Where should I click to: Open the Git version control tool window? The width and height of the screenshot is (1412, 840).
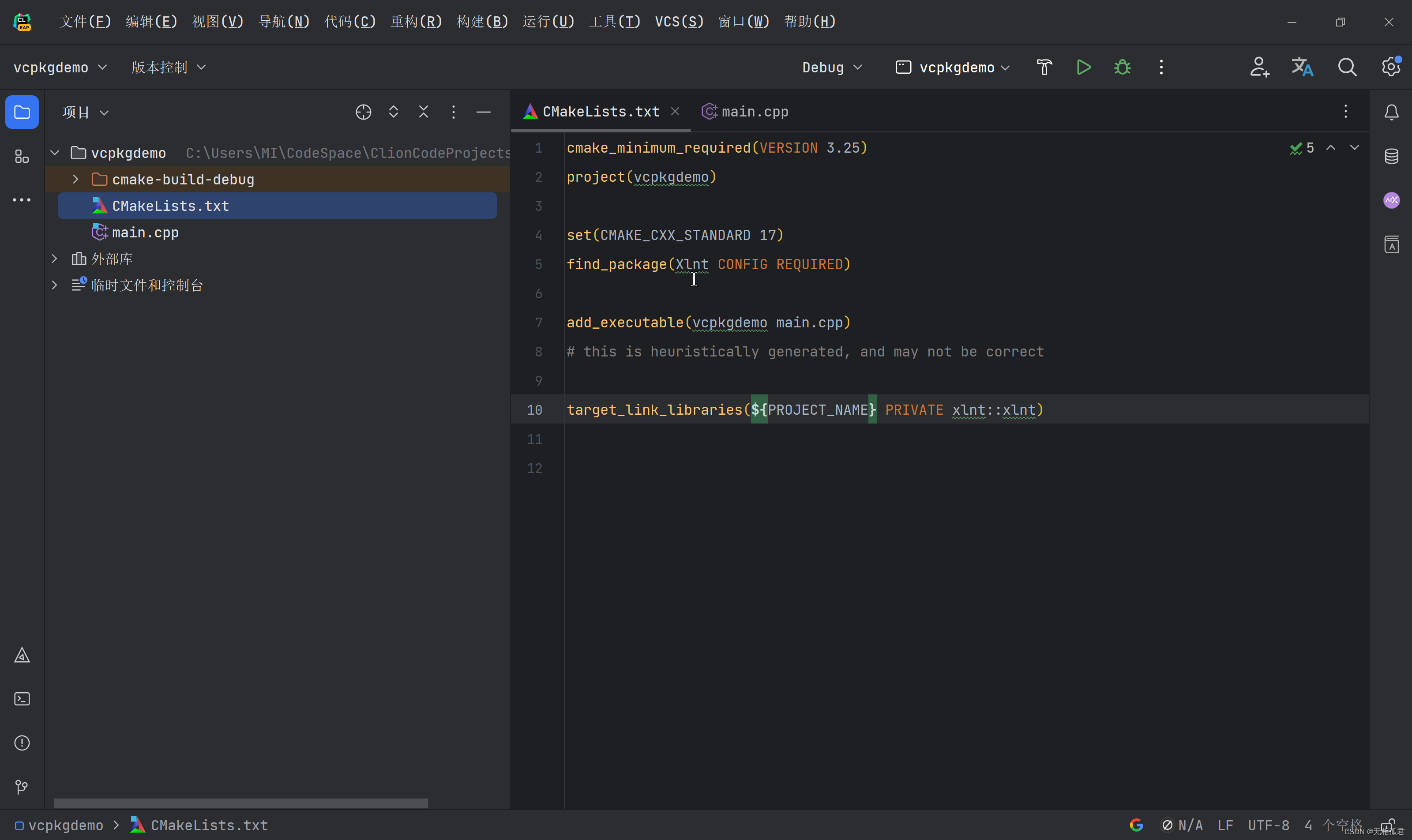pyautogui.click(x=22, y=787)
